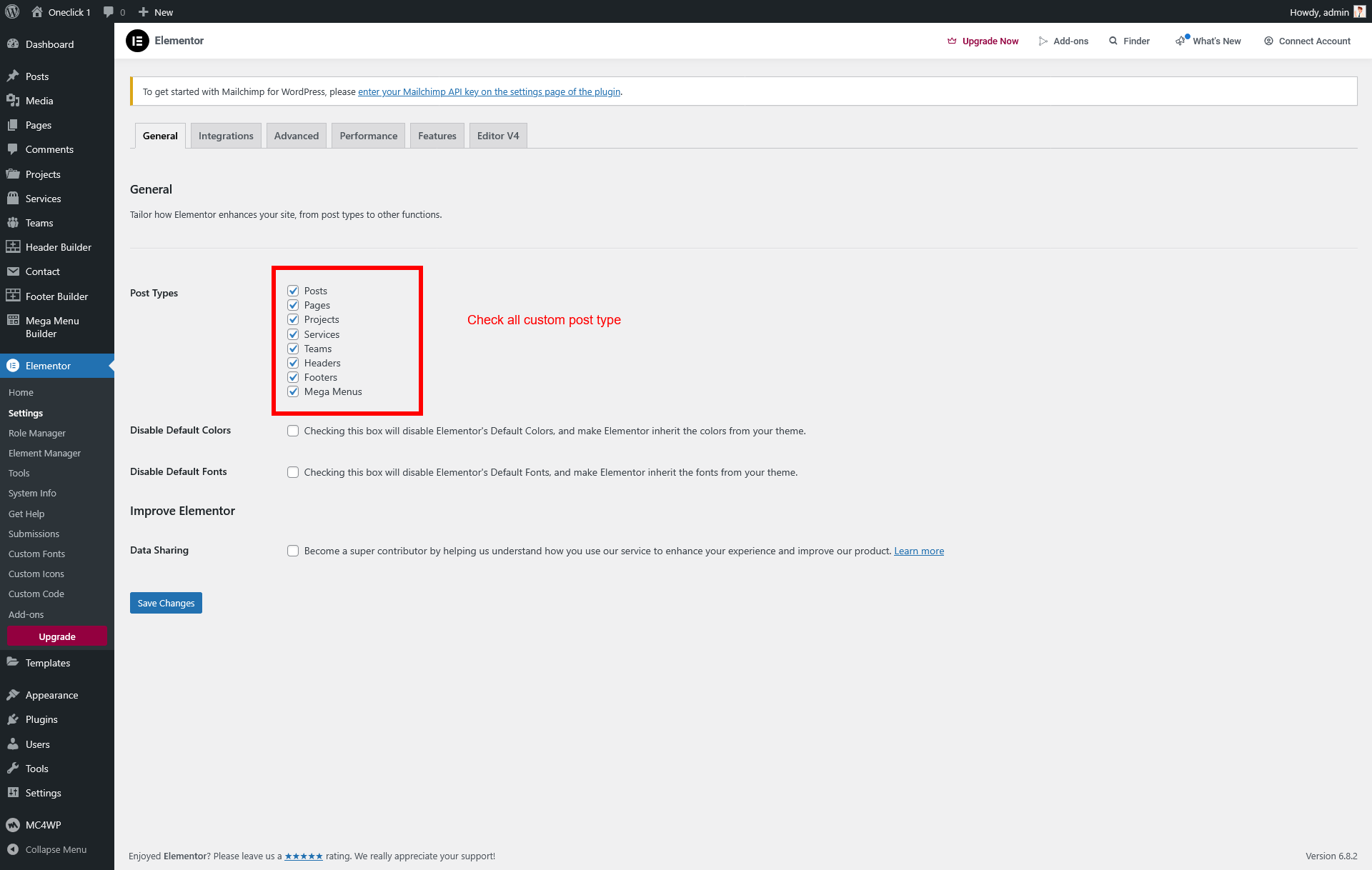Collapse the admin sidebar menu
This screenshot has height=870, width=1372.
(47, 849)
